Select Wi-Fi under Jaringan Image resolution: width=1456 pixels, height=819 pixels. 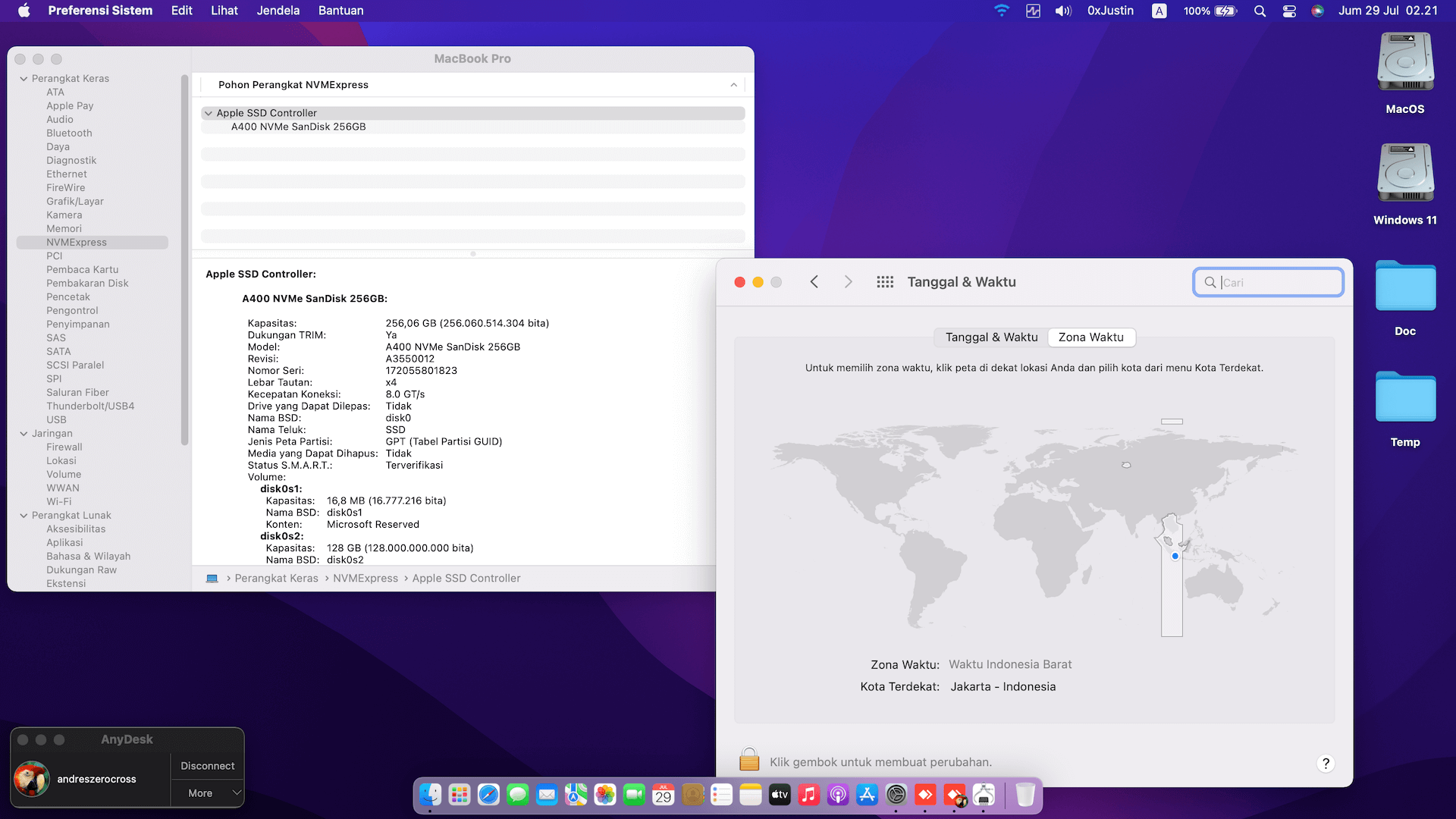(x=59, y=502)
